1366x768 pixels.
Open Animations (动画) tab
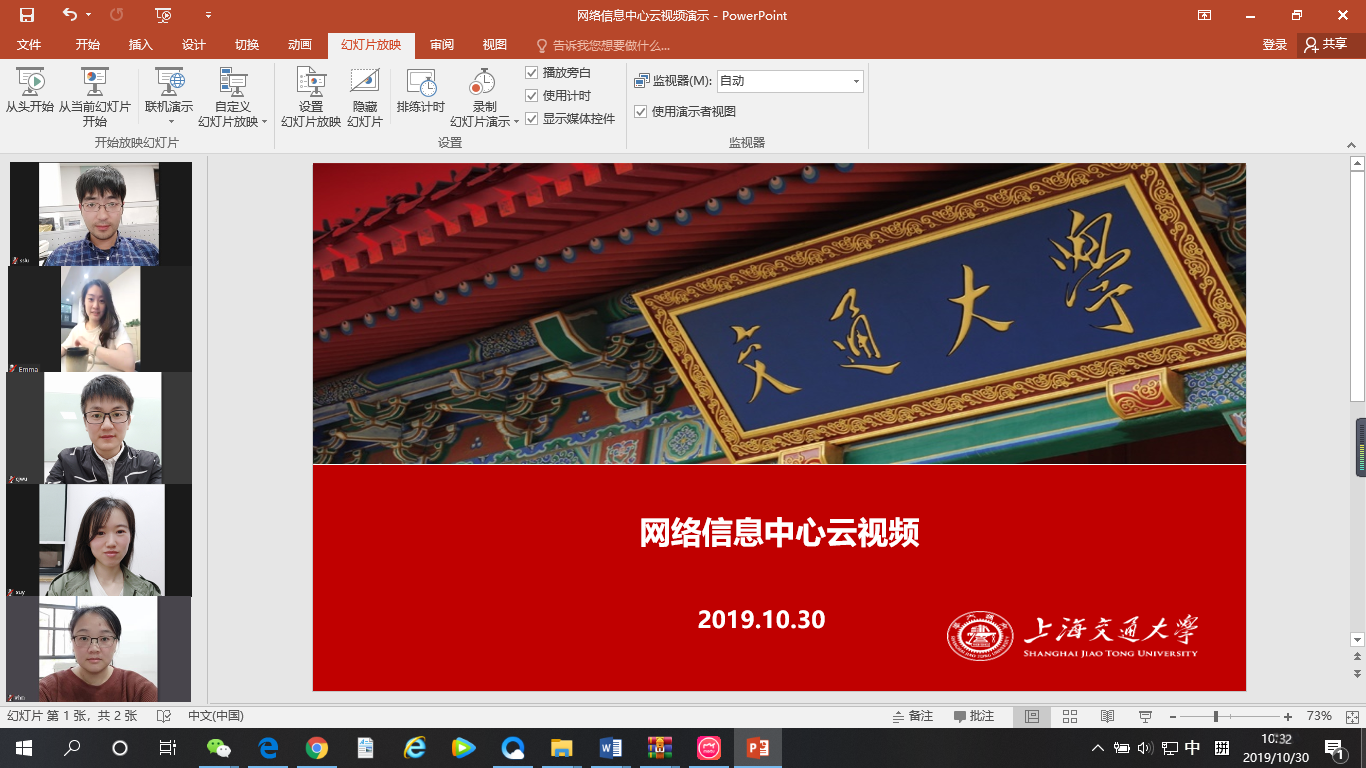pos(300,45)
